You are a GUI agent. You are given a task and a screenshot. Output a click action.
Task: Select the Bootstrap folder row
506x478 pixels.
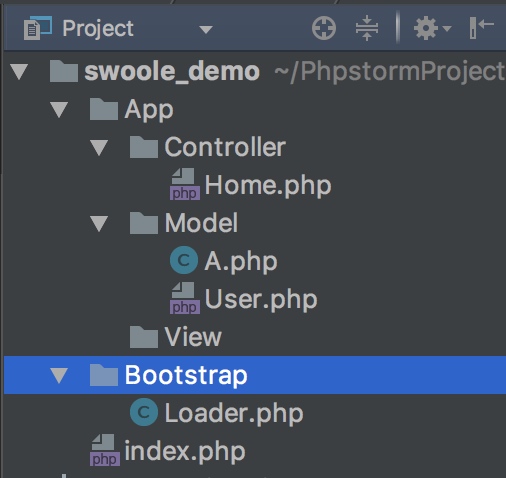(x=255, y=375)
